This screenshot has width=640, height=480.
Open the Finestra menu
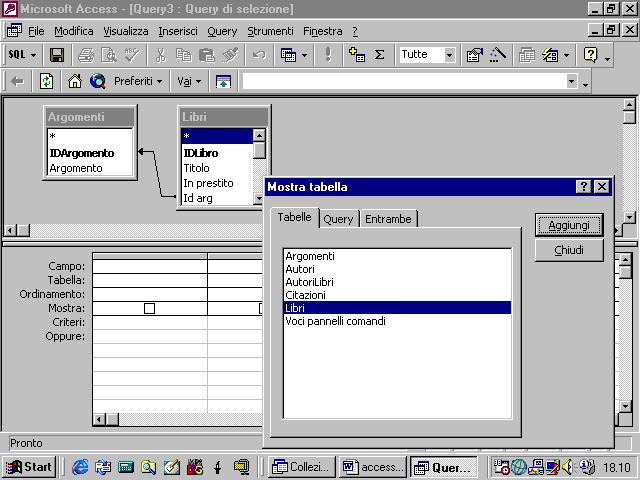tap(322, 31)
